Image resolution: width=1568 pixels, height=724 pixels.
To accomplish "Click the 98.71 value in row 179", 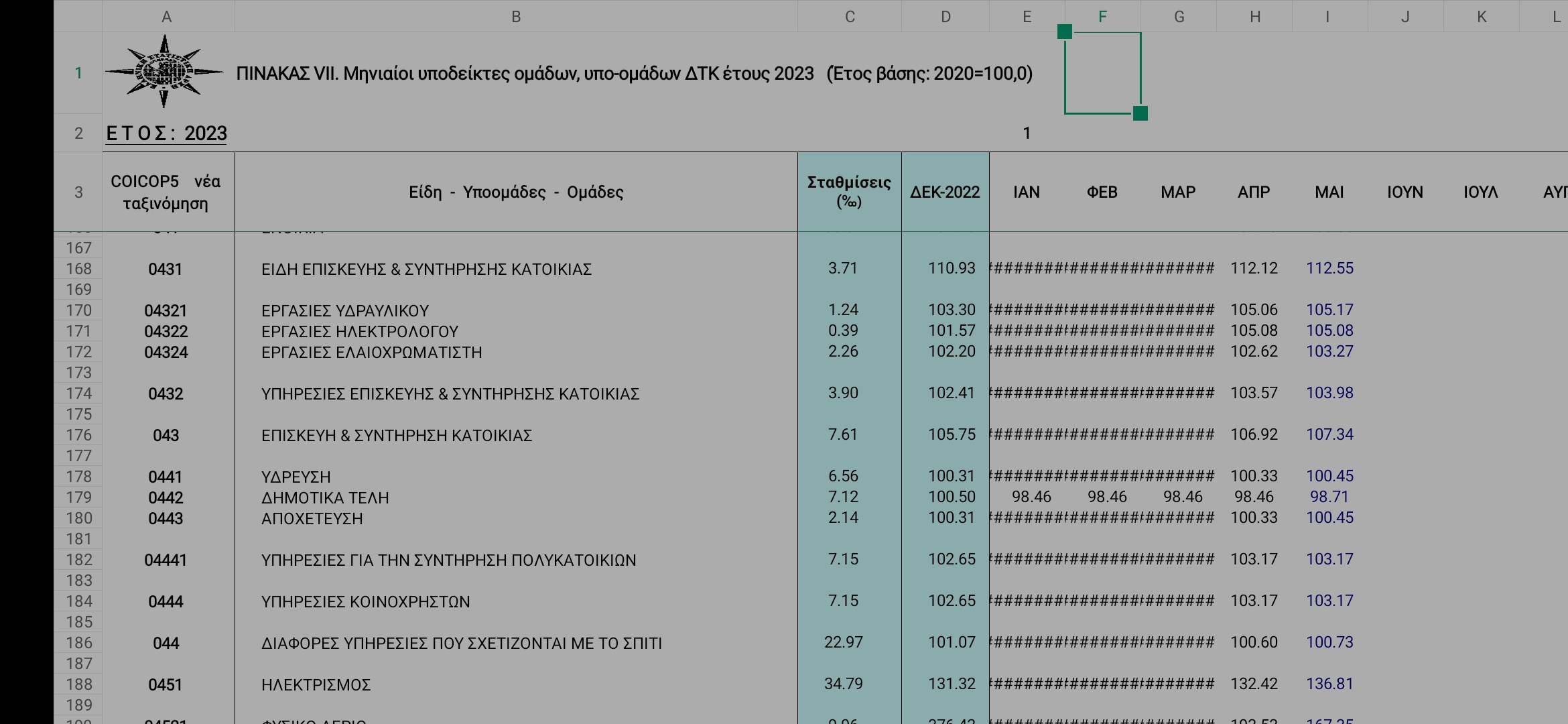I will [1329, 497].
